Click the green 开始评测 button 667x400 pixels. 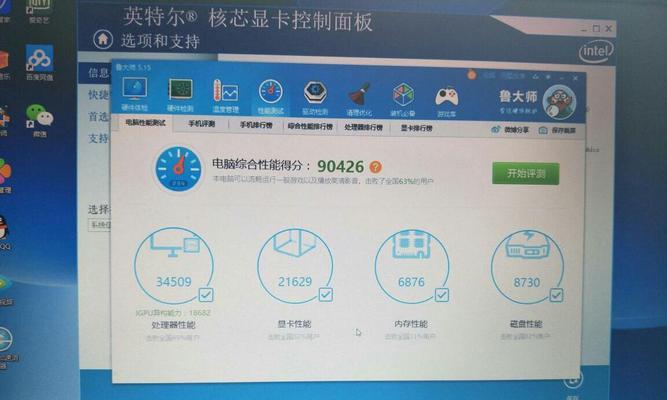tap(526, 174)
